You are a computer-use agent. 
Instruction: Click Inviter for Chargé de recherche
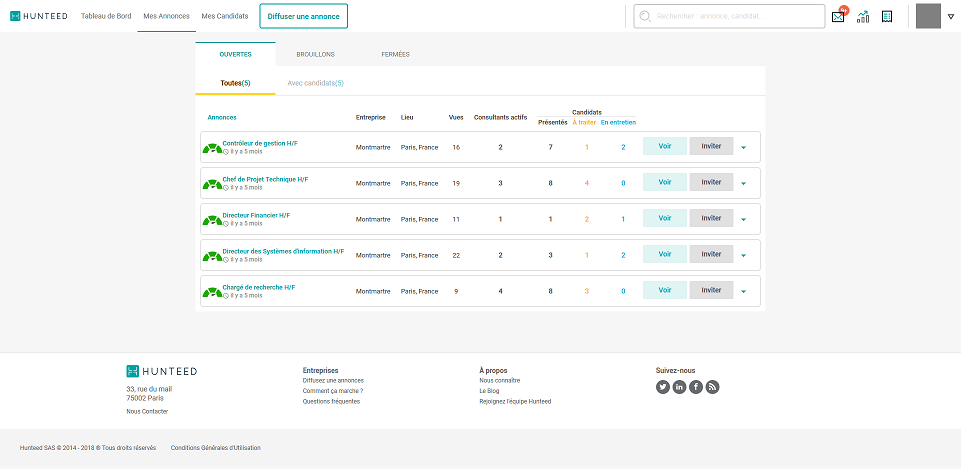[712, 290]
